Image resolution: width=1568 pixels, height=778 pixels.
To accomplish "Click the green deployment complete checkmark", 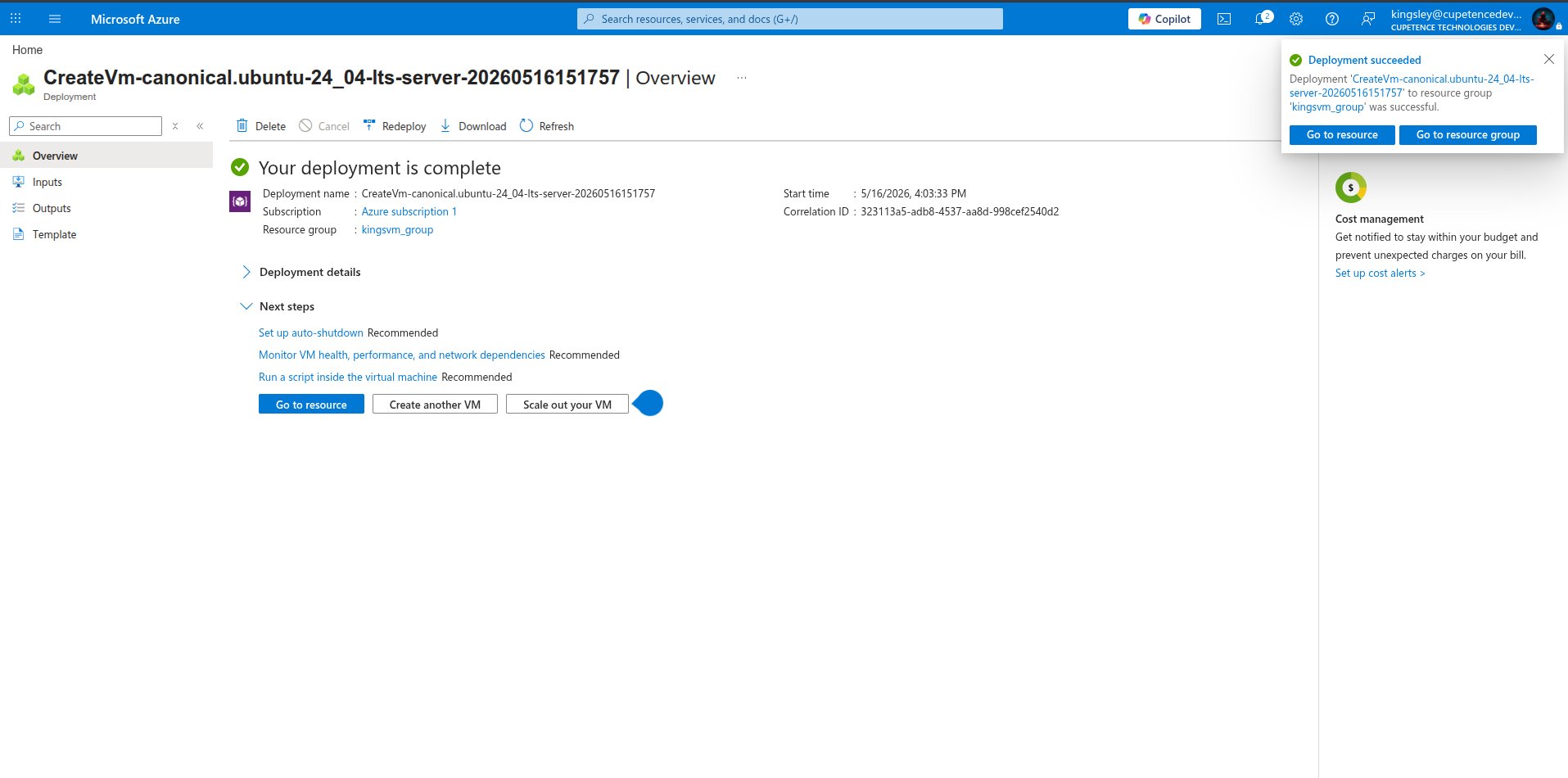I will point(240,167).
